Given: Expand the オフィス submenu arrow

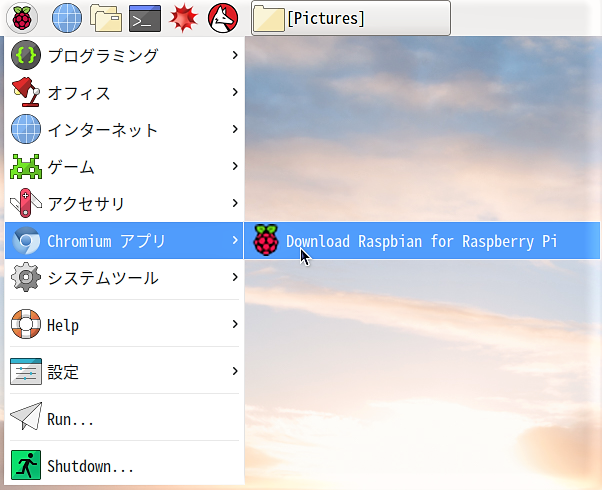Looking at the screenshot, I should point(235,92).
